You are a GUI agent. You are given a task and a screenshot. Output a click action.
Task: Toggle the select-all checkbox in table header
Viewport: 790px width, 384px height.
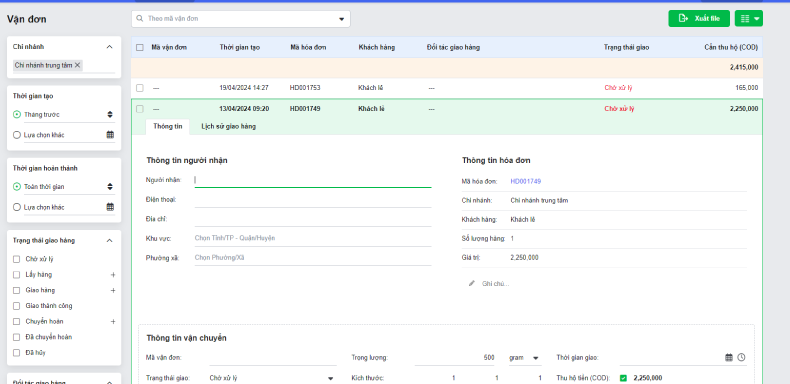click(140, 47)
